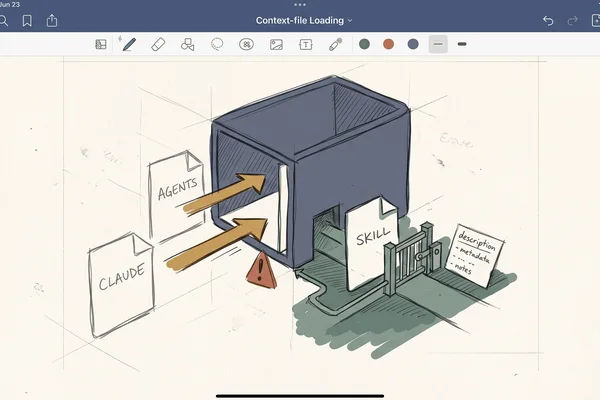Image resolution: width=600 pixels, height=400 pixels.
Task: Toggle the page layout/zoom window tool
Action: (101, 44)
